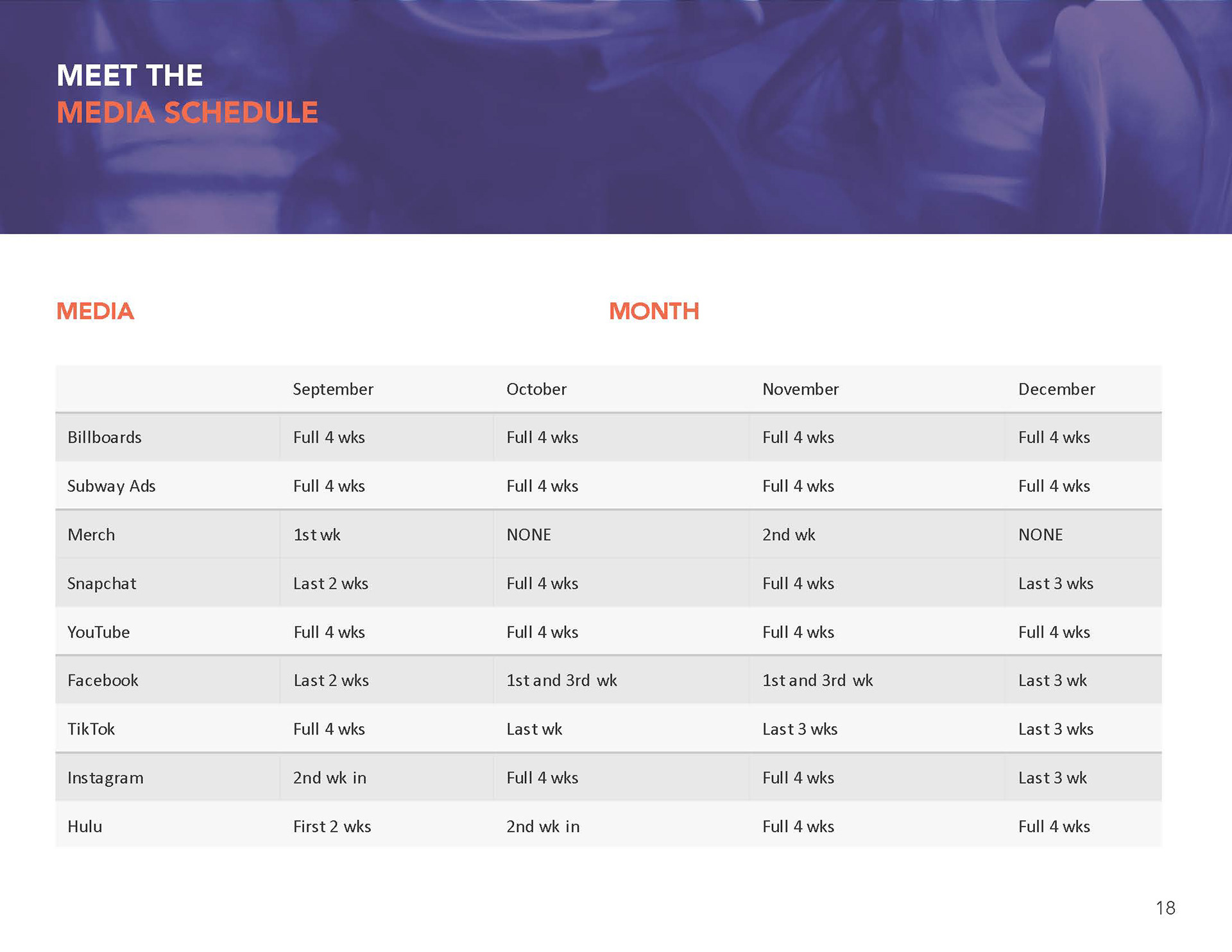Click the MEDIA SCHEDULE orange title text

(187, 113)
